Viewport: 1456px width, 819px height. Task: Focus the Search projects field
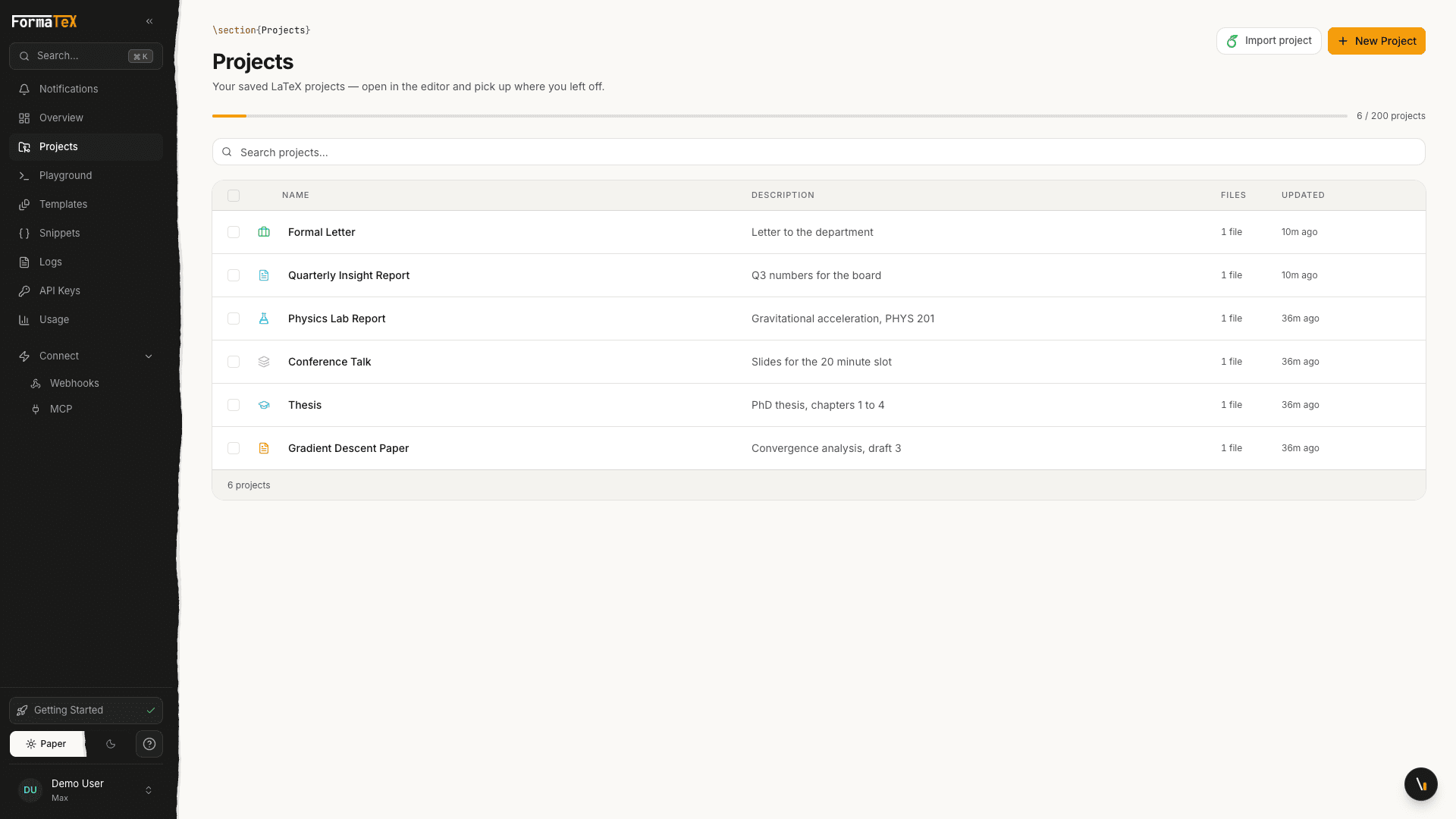(x=818, y=152)
